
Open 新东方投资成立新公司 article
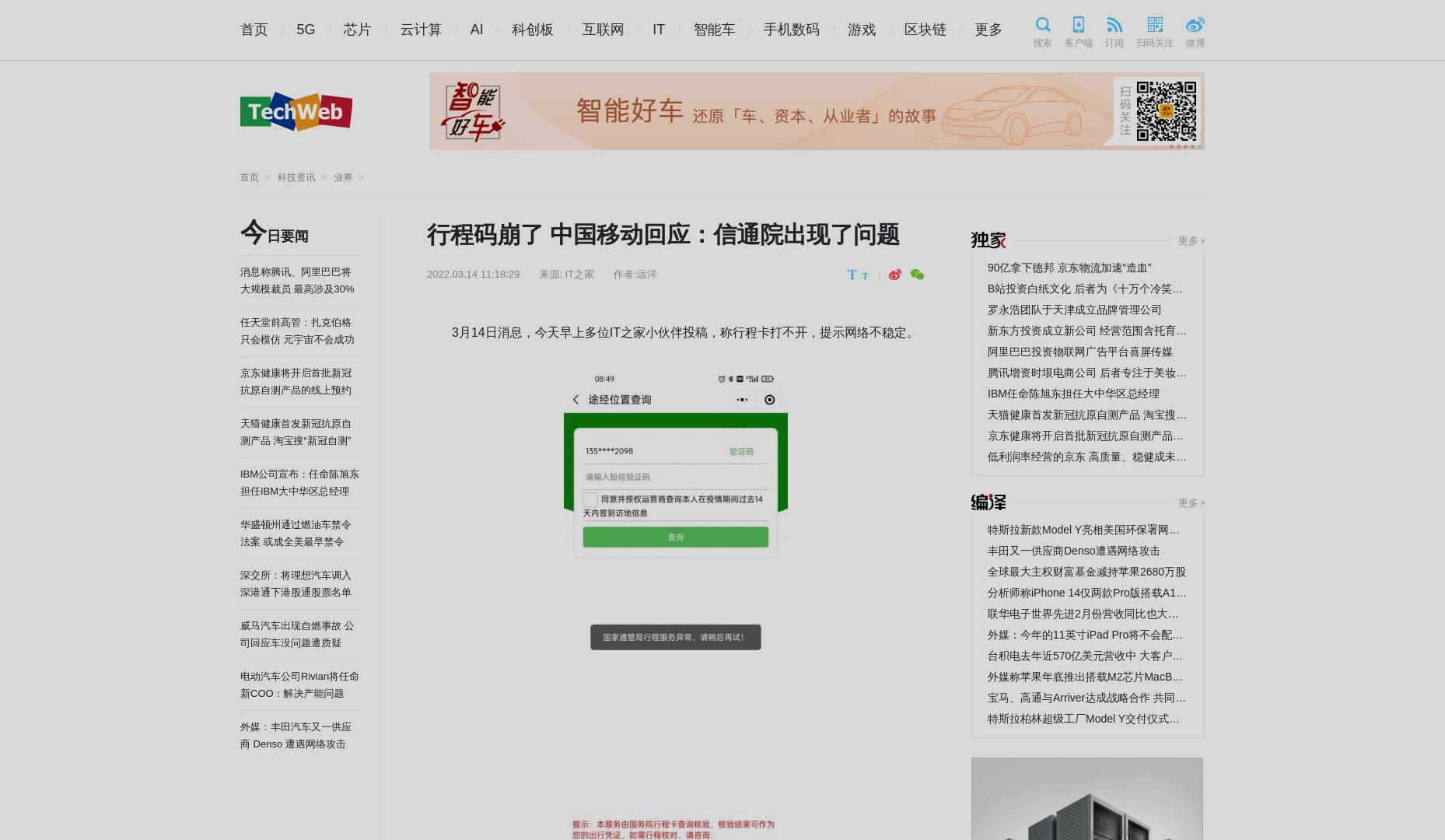click(x=1087, y=331)
